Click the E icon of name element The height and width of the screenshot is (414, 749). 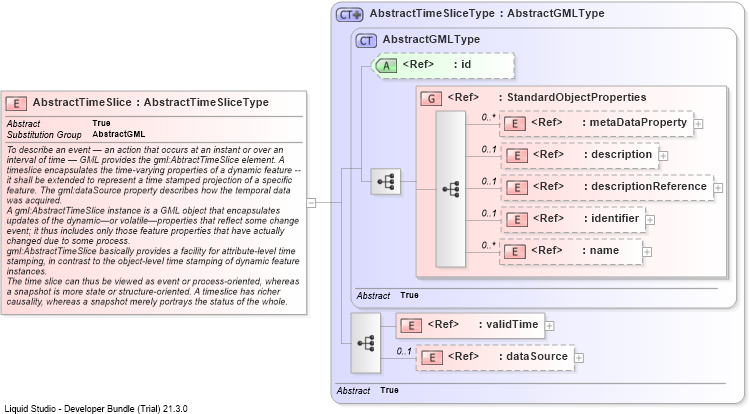(514, 252)
